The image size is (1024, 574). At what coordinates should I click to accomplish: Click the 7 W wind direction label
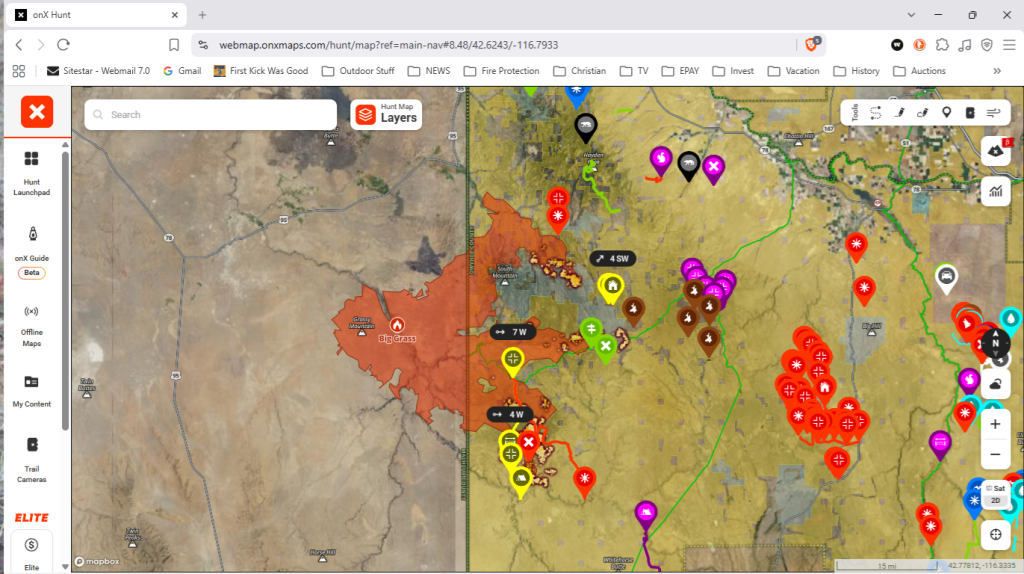click(513, 332)
